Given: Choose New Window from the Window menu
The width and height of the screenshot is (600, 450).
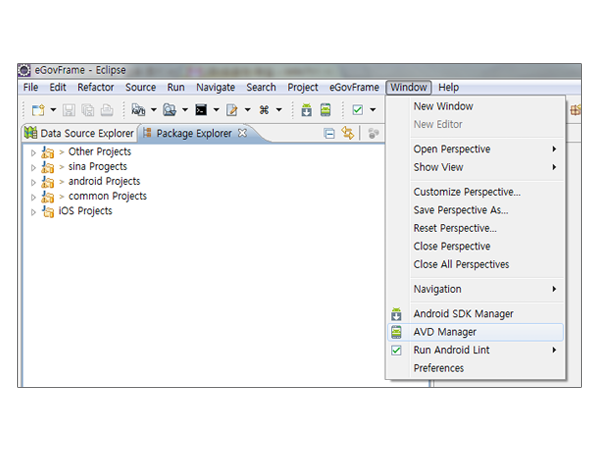Looking at the screenshot, I should tap(476, 106).
